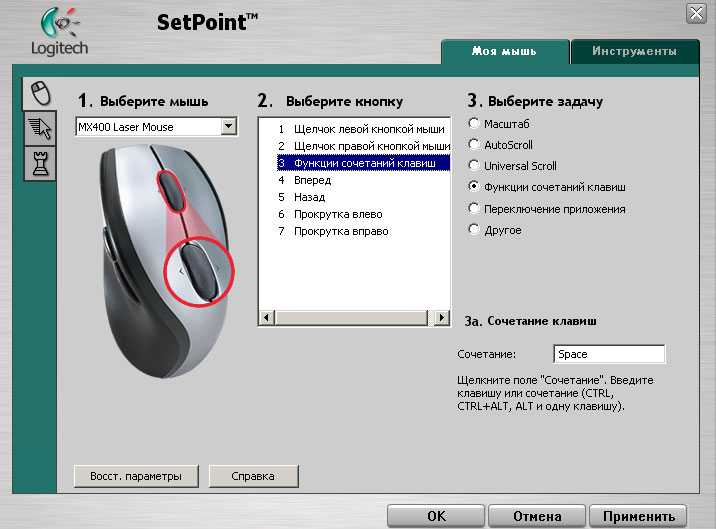Select row 6 Прокрутка влево
716x529 pixels.
click(x=363, y=214)
